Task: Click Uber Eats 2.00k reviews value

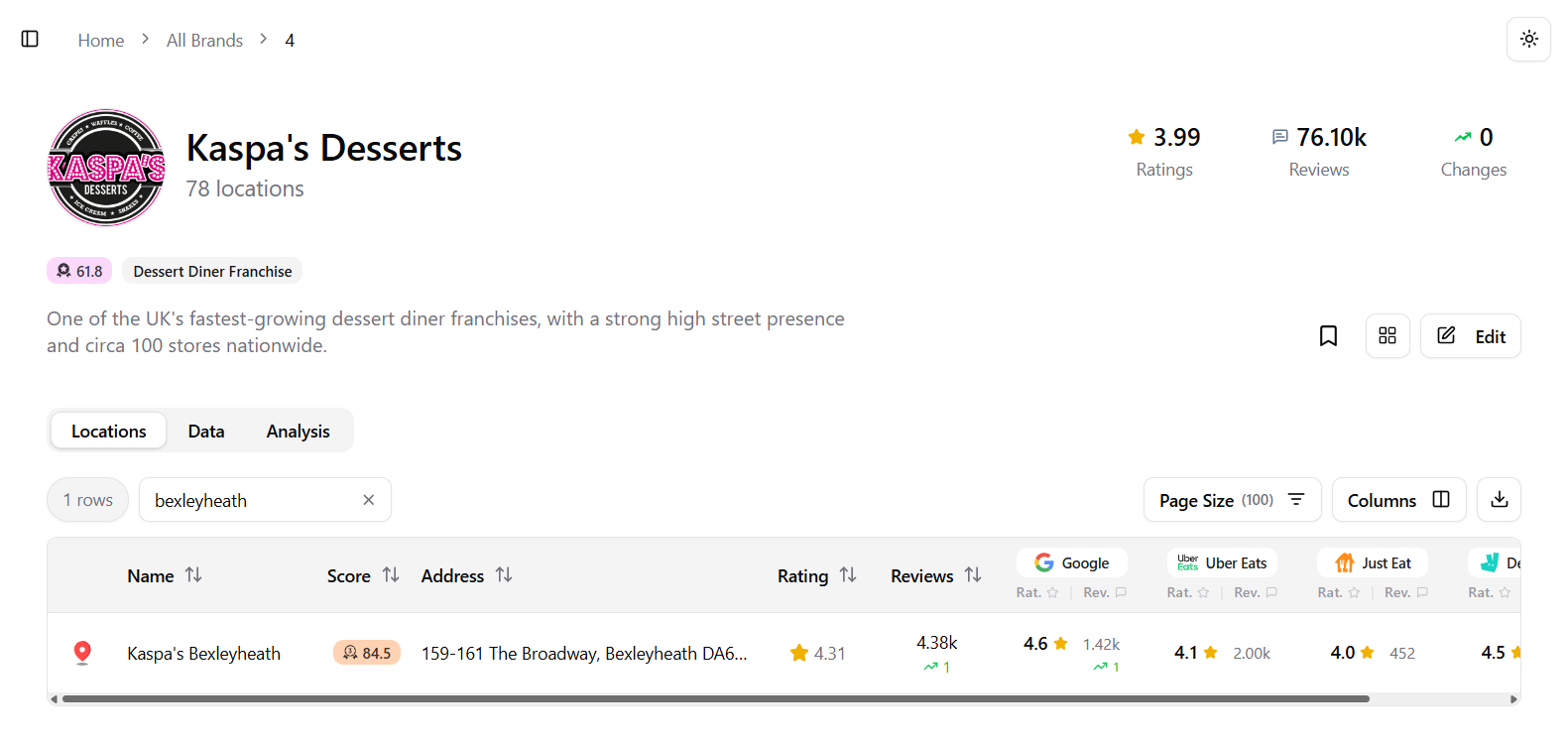Action: [1252, 653]
